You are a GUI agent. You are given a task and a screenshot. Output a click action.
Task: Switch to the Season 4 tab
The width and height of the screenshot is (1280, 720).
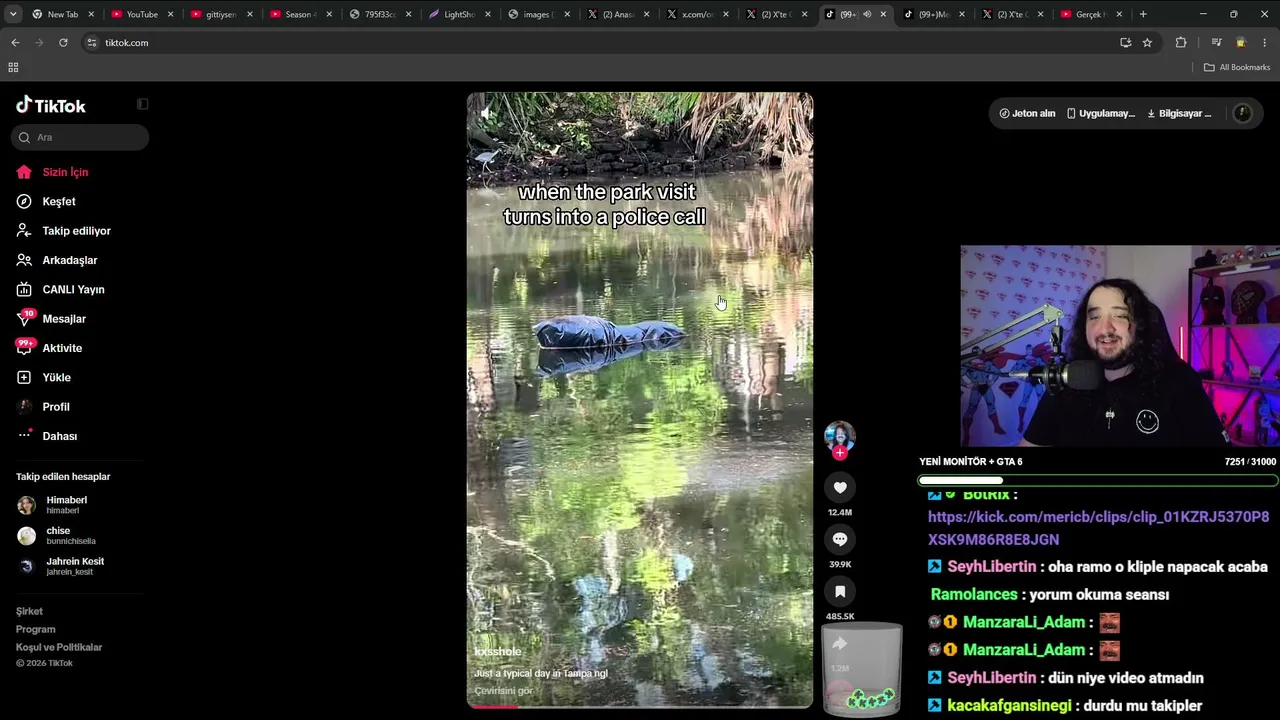pos(299,14)
